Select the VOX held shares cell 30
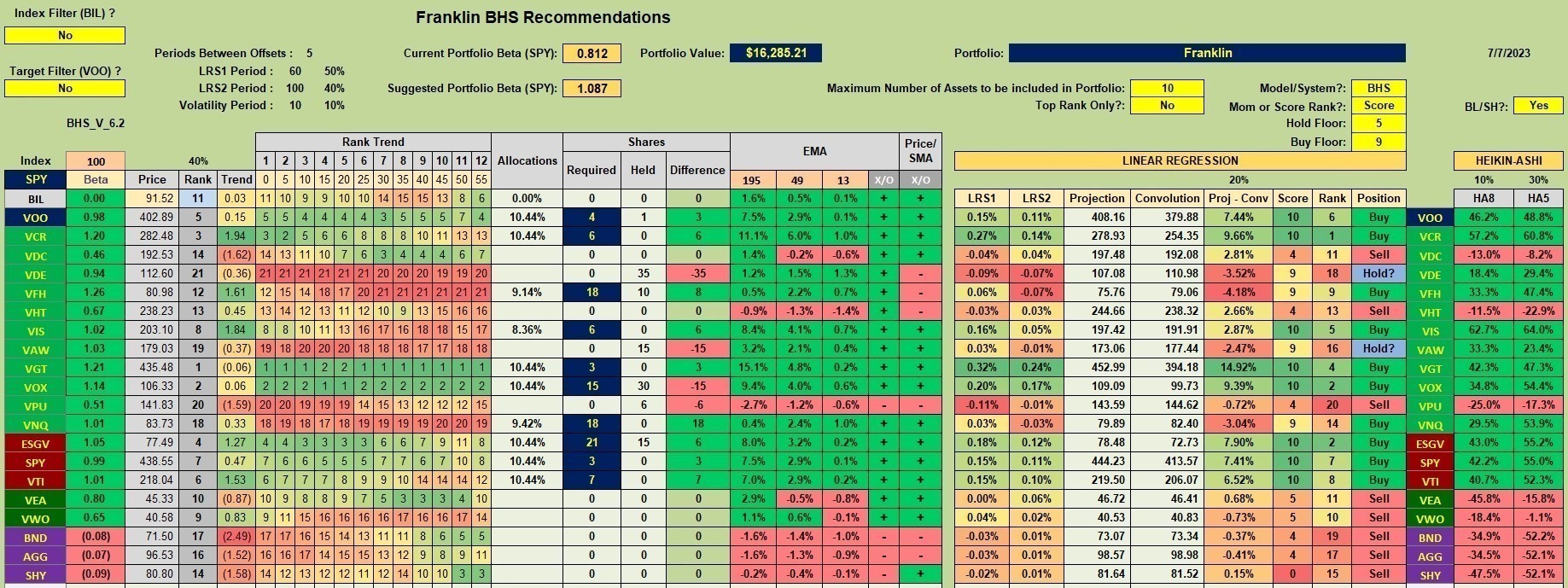1568x588 pixels. click(x=643, y=387)
